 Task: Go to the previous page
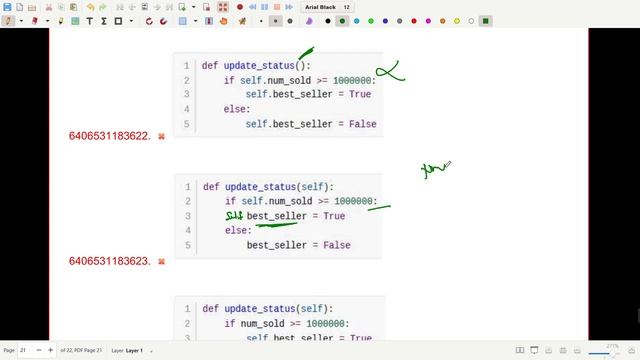132,7
